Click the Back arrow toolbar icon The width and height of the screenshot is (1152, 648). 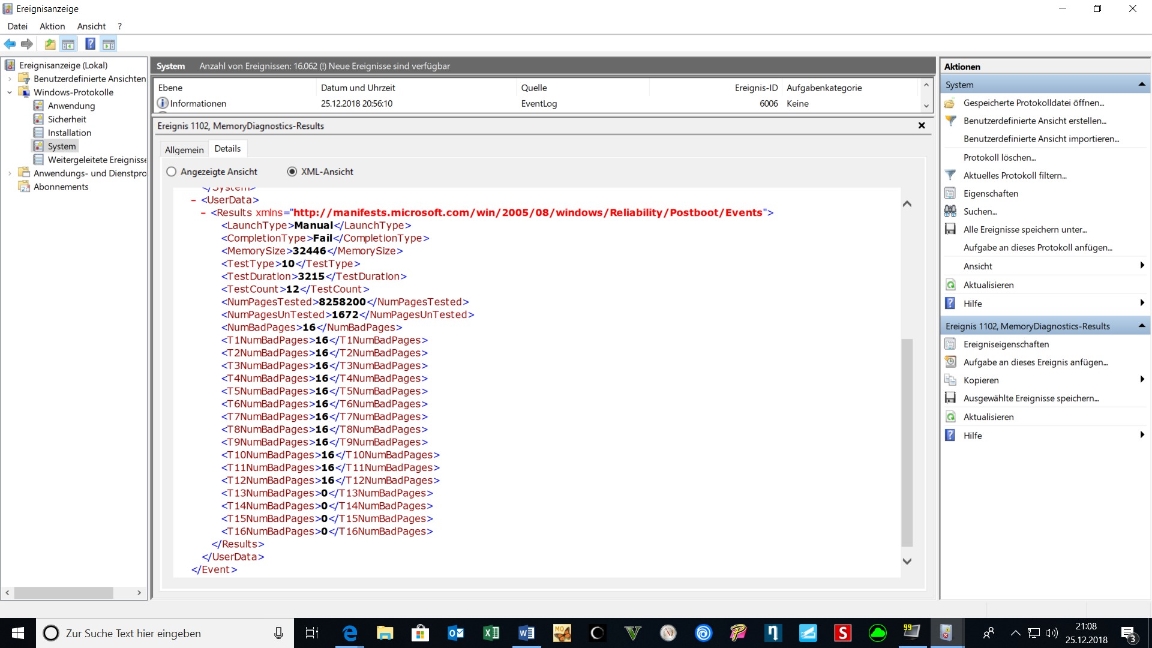pyautogui.click(x=10, y=45)
